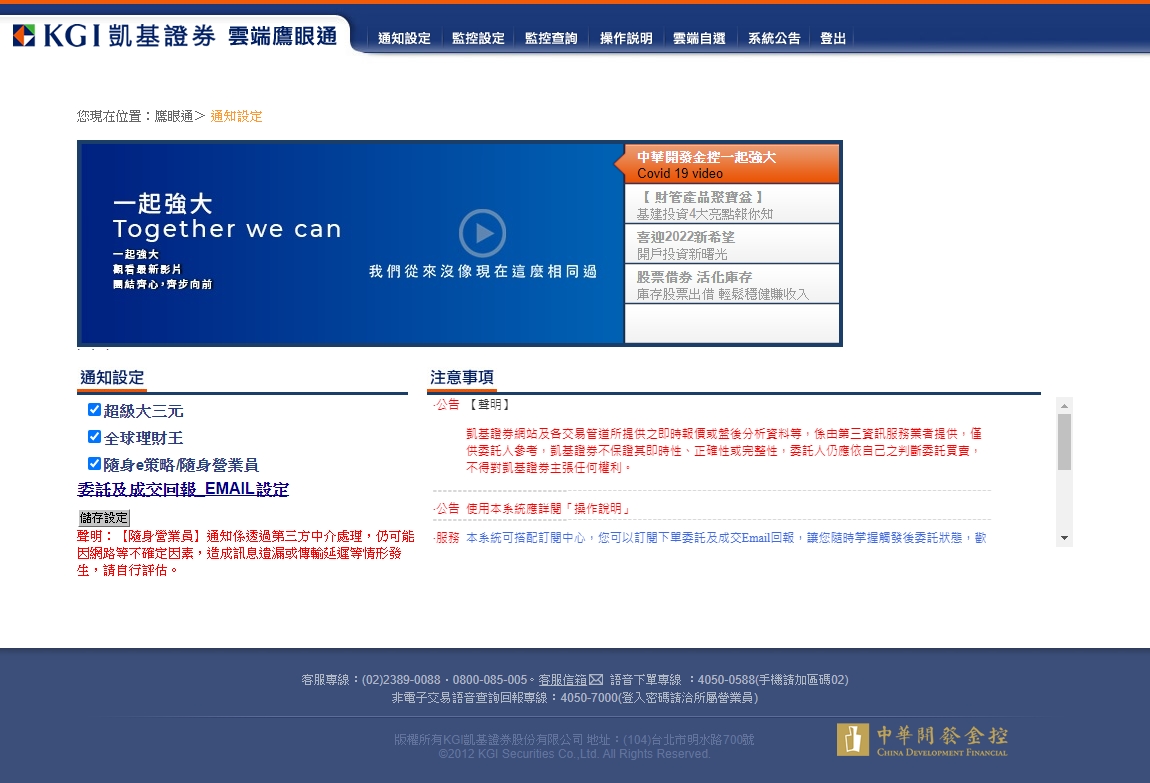The image size is (1150, 783).
Task: Play the 一起強大 banner video
Action: (x=482, y=233)
